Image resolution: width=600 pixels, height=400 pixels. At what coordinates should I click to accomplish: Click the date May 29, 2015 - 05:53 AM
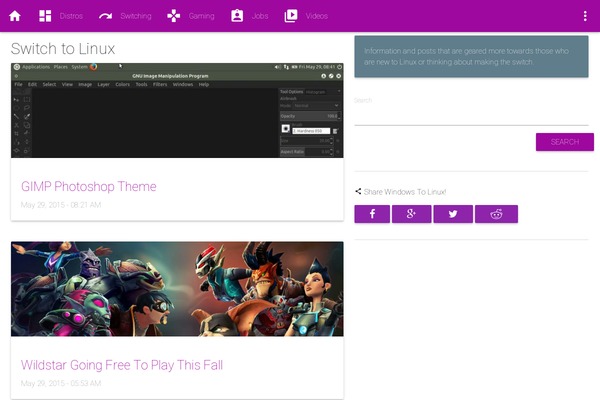tap(61, 383)
